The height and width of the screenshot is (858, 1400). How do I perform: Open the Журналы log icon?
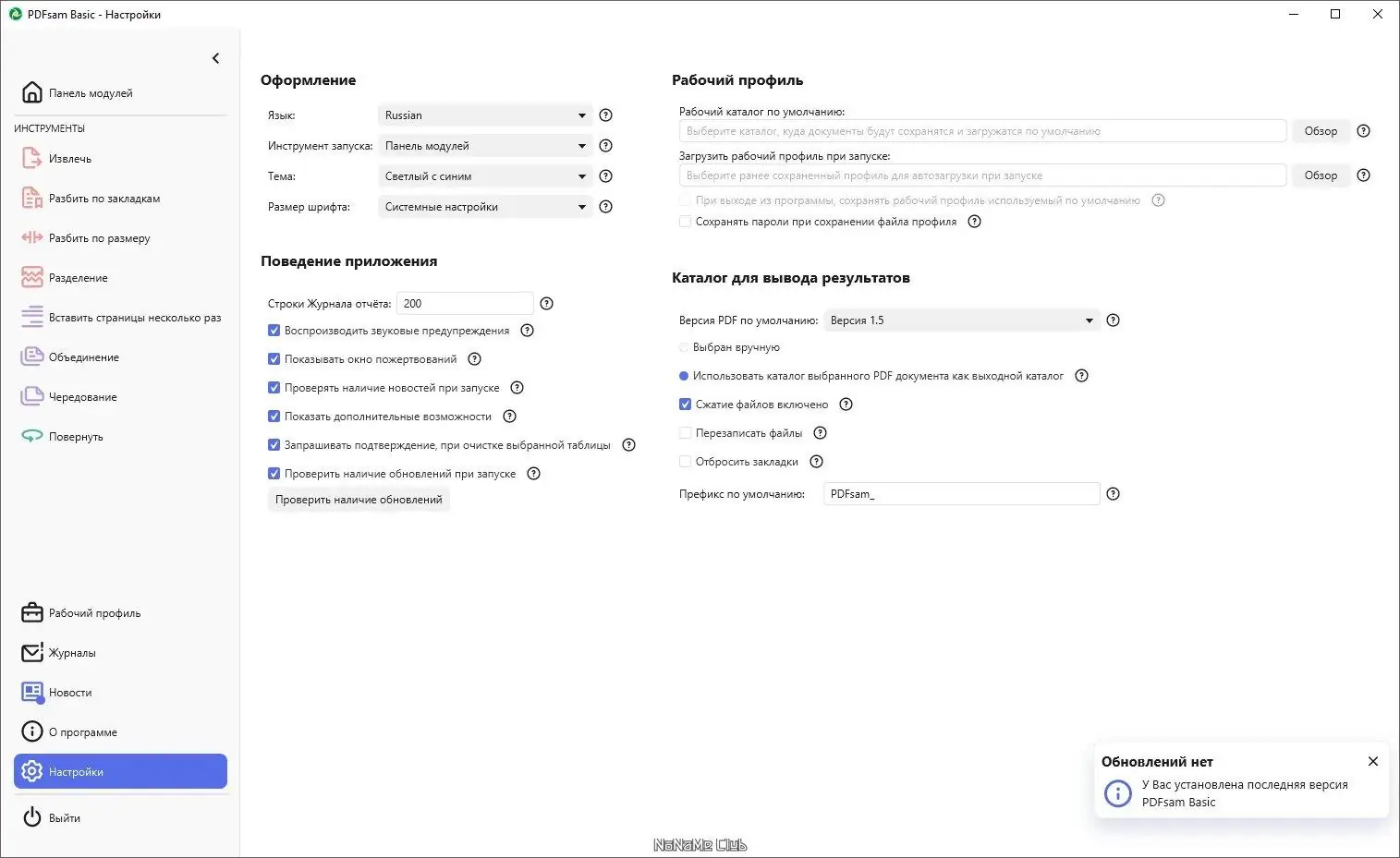click(32, 653)
